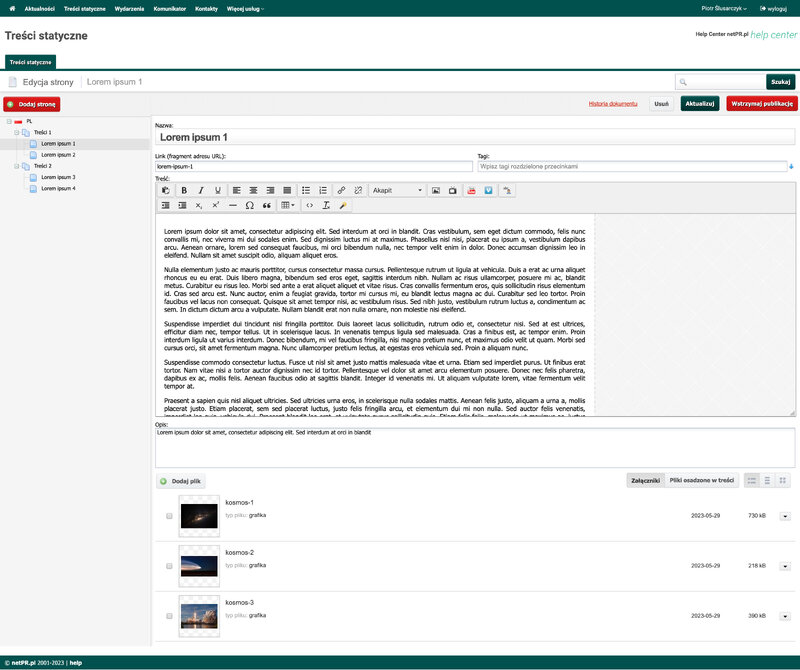
Task: Insert a bulleted list
Action: coord(305,190)
